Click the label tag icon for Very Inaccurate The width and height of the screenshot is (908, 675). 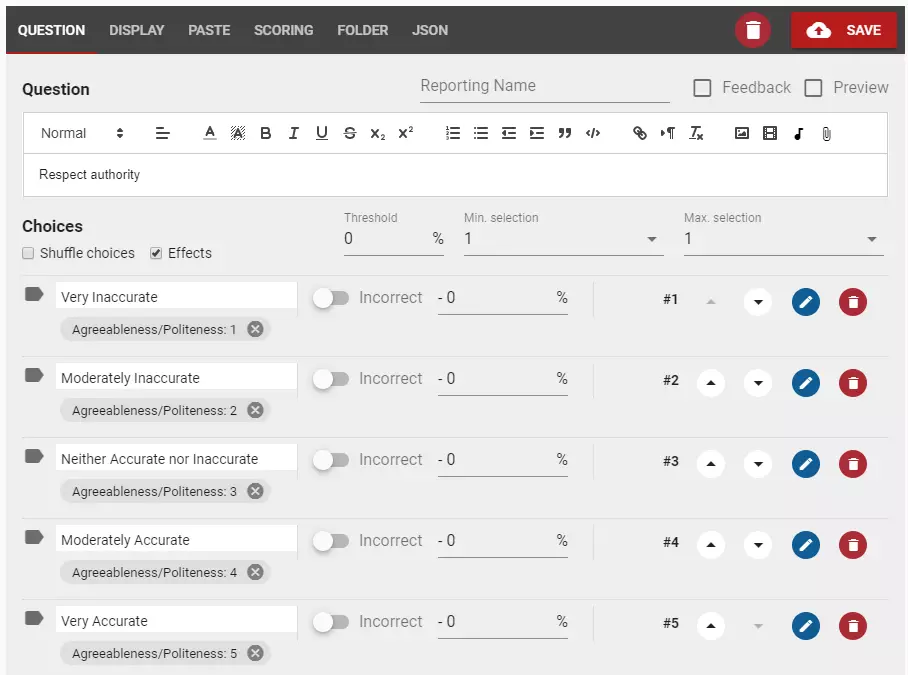[34, 294]
